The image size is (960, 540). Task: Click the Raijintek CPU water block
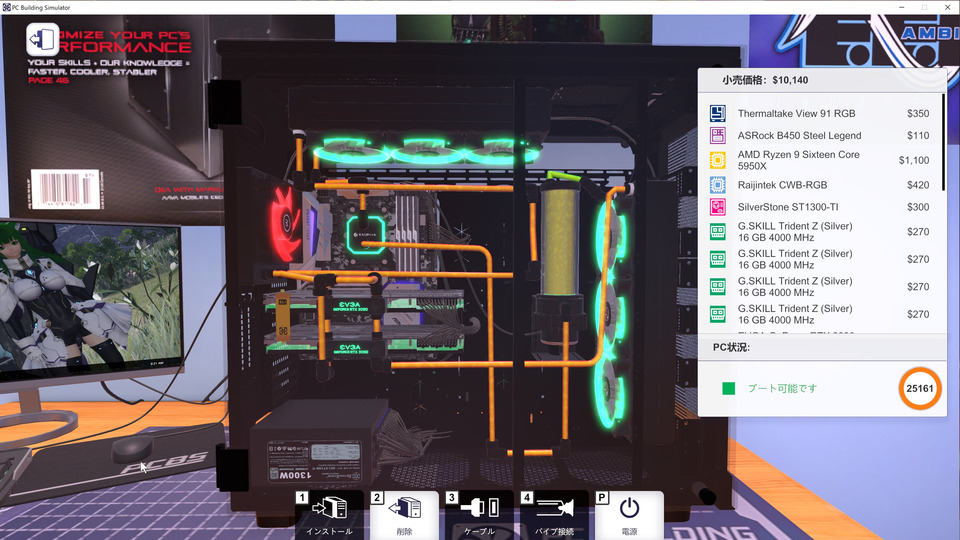366,234
